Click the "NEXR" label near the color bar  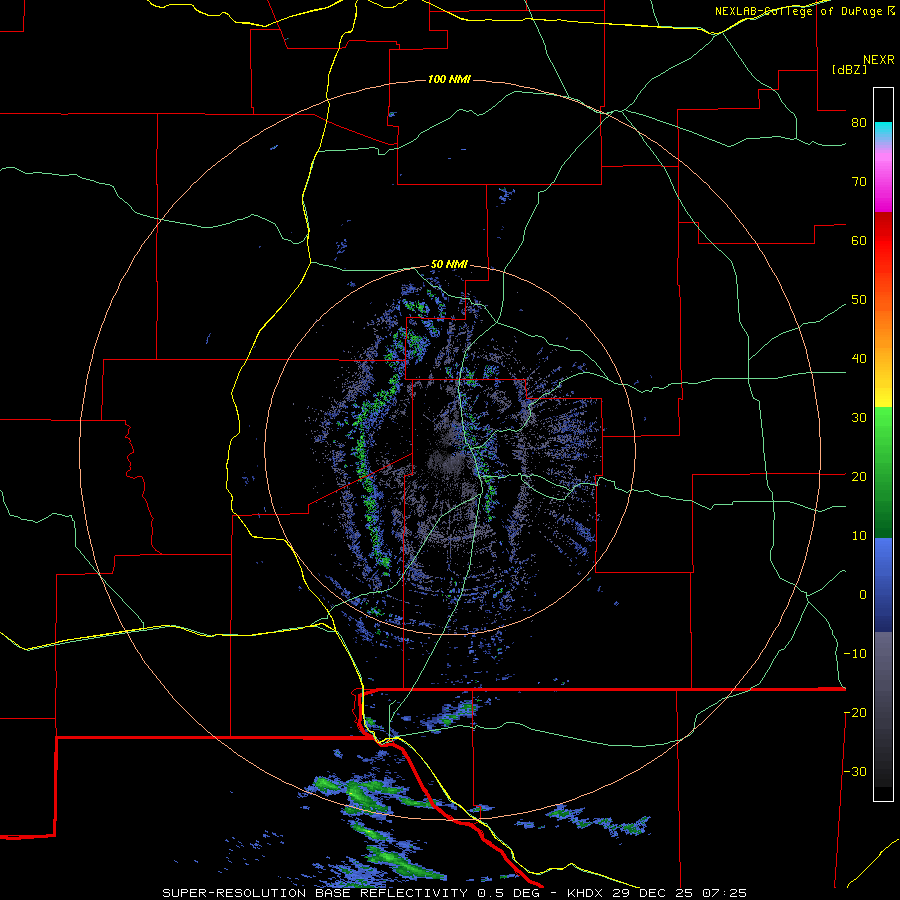[879, 60]
